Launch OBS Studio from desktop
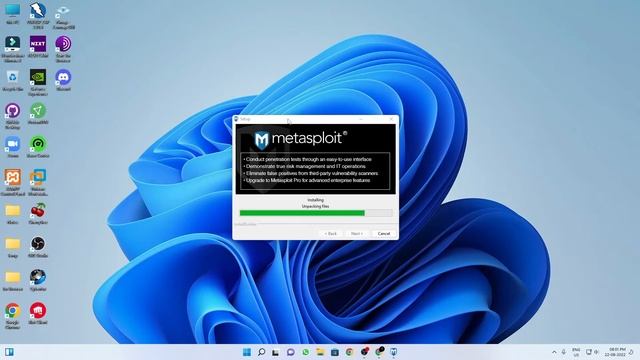This screenshot has width=640, height=360. pos(38,247)
